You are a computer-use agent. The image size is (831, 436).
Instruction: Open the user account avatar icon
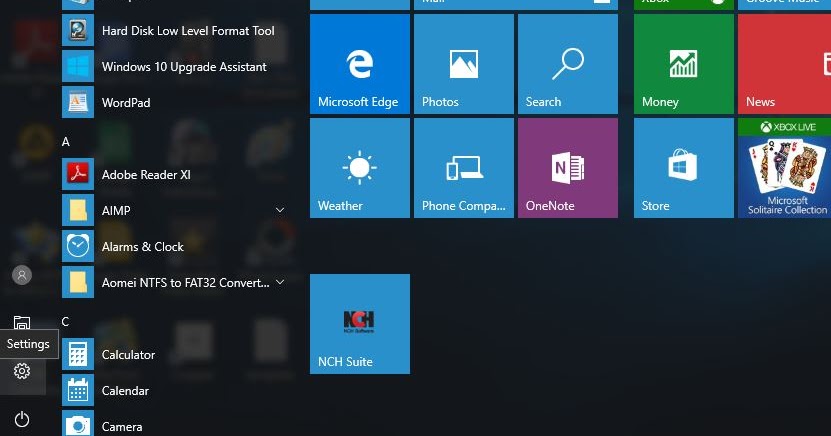22,275
